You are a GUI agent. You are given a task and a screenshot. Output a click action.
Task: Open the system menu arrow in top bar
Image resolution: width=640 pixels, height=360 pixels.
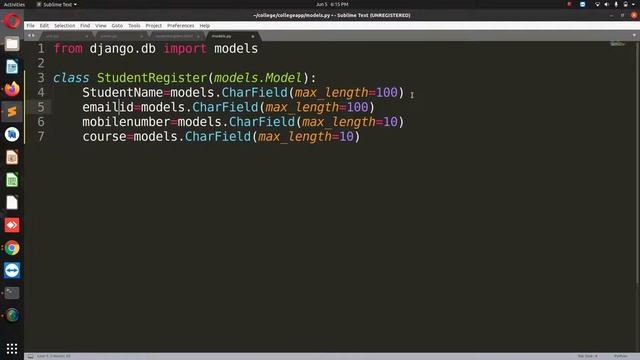pyautogui.click(x=634, y=4)
